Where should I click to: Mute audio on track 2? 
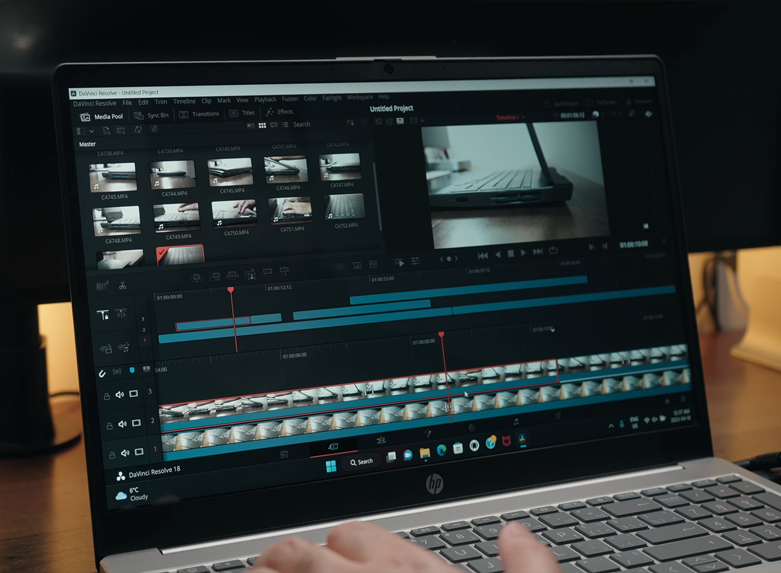pyautogui.click(x=123, y=425)
